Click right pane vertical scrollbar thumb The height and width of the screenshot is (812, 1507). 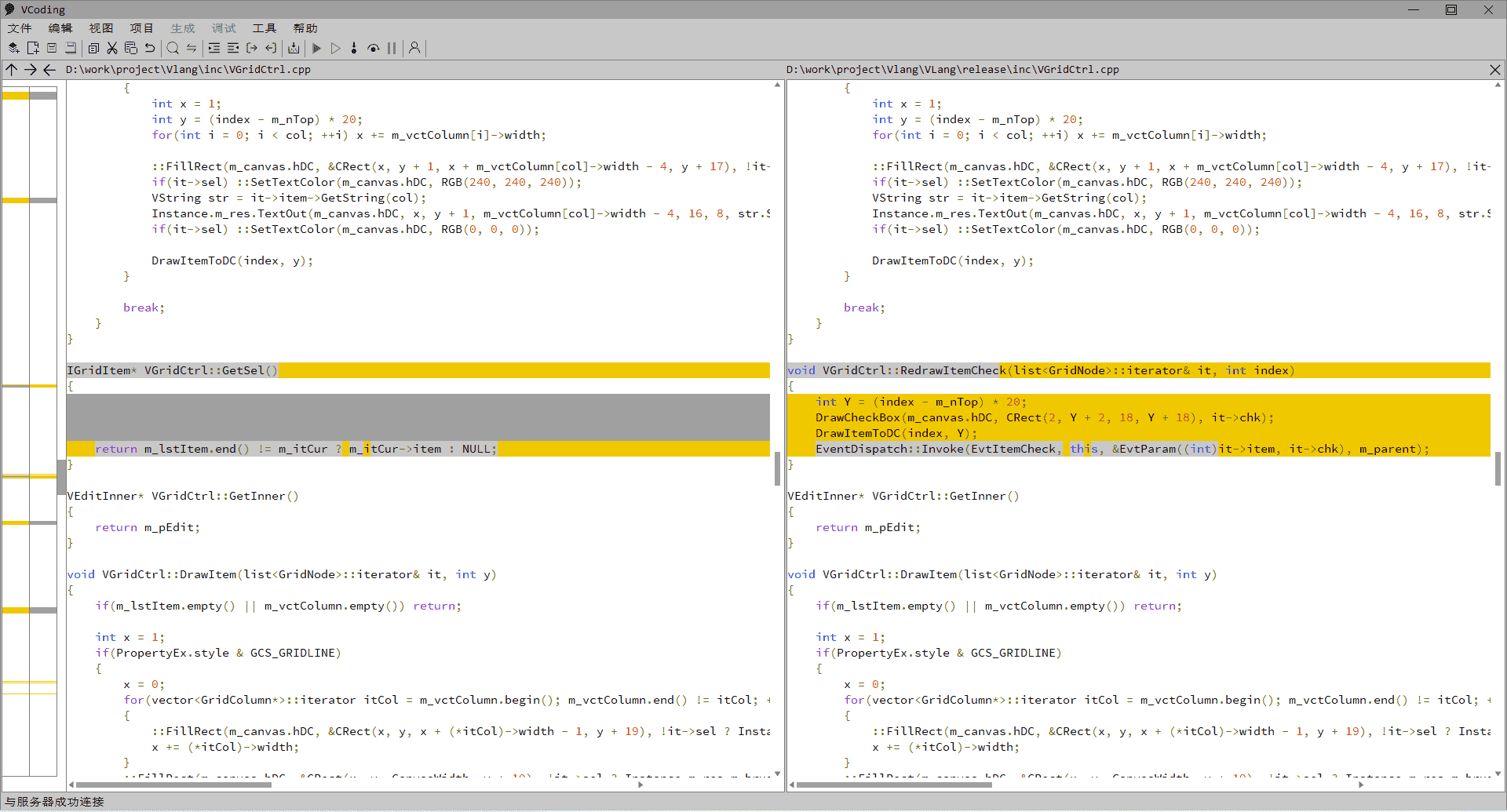pyautogui.click(x=1498, y=468)
